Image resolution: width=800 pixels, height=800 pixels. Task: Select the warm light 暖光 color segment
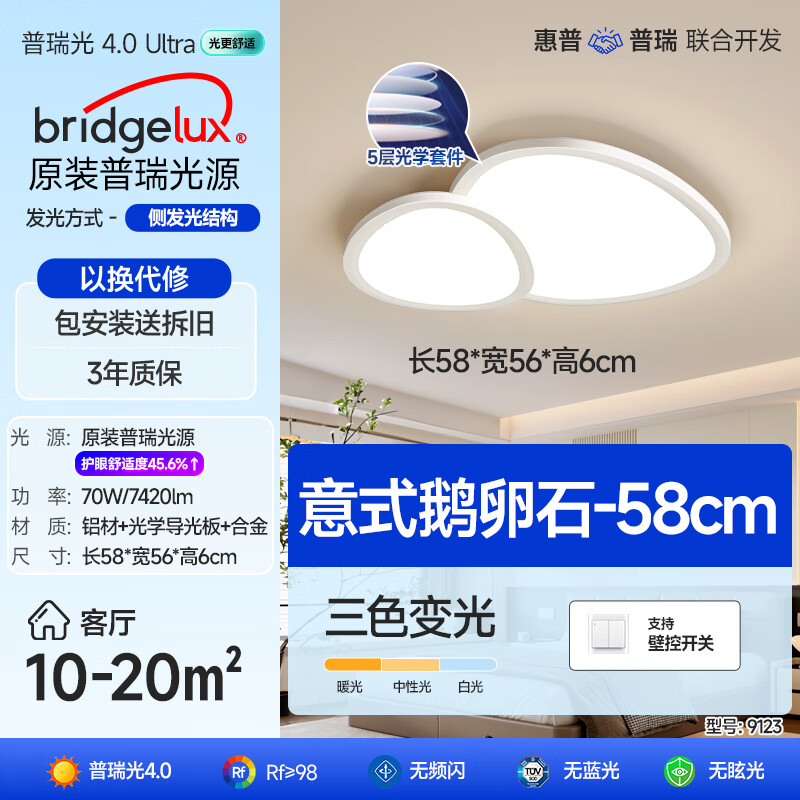353,664
